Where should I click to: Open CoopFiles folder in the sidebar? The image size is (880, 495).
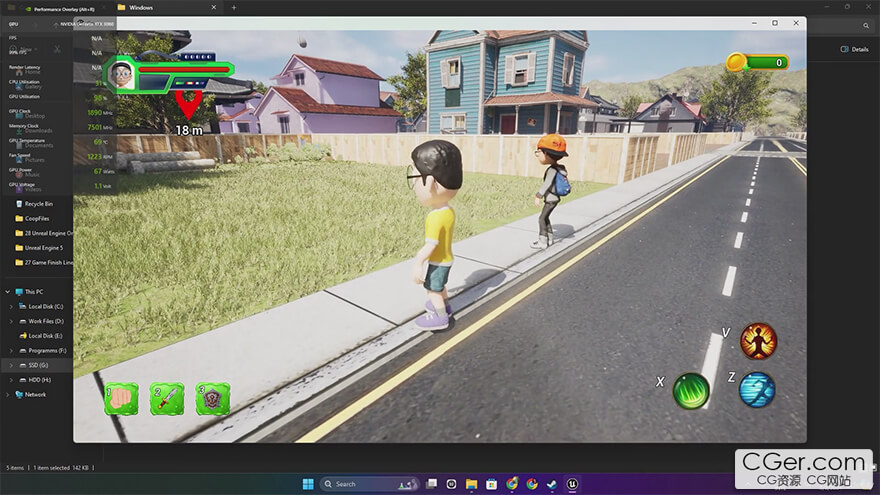click(32, 218)
